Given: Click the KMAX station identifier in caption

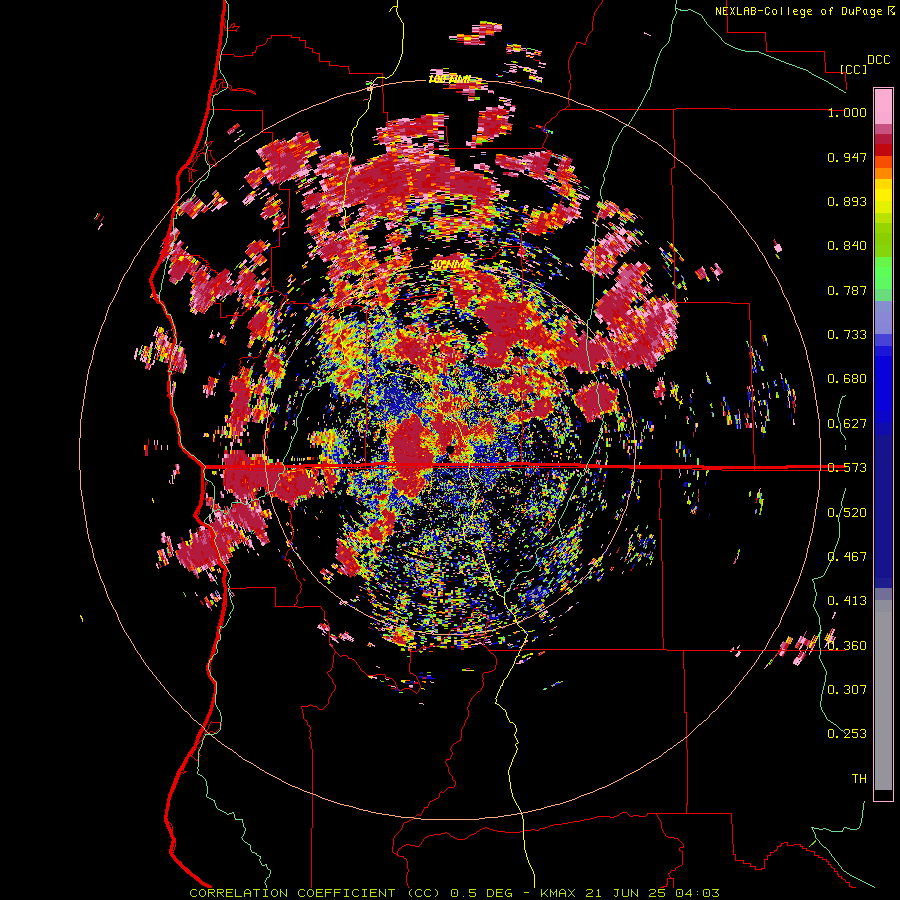Looking at the screenshot, I should (x=560, y=893).
